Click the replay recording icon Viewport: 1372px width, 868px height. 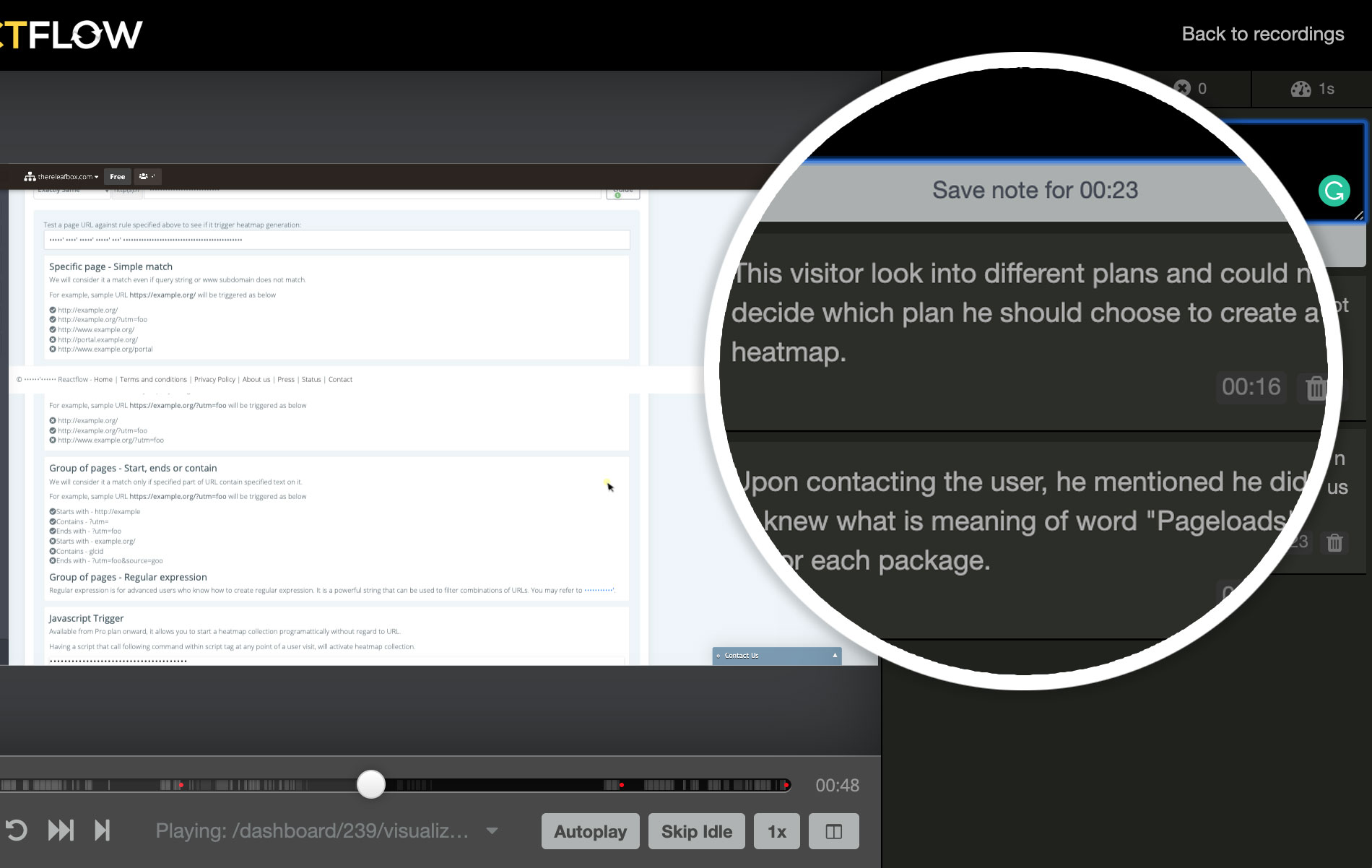[16, 830]
